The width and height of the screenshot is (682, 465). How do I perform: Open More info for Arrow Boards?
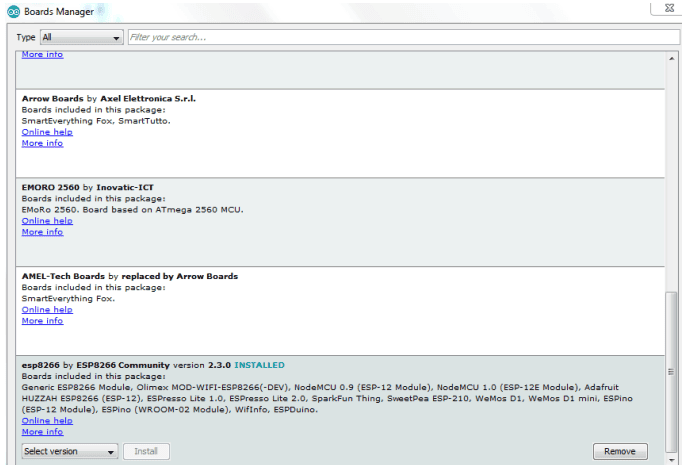click(43, 143)
